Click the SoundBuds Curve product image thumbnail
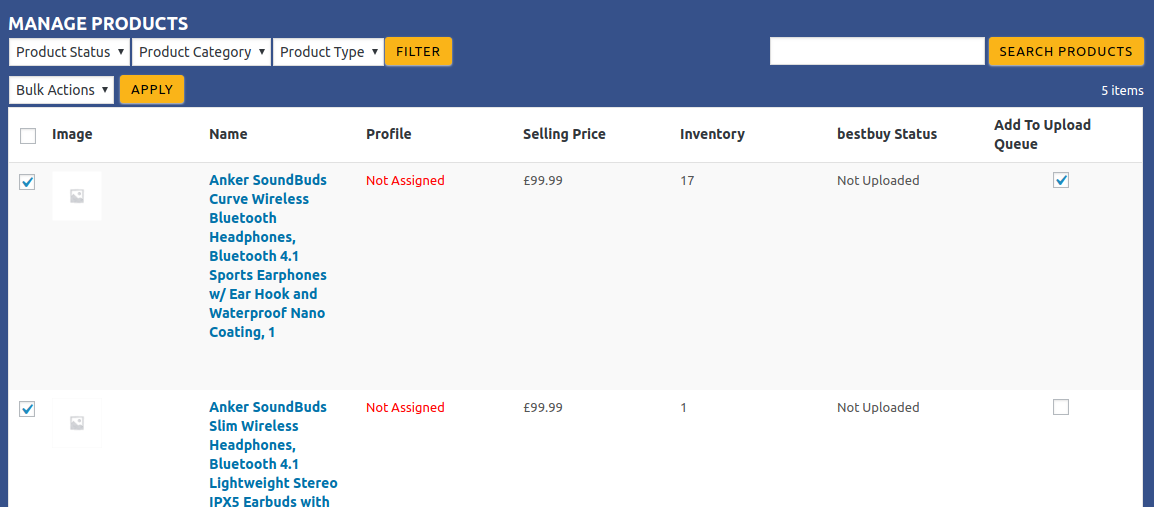The width and height of the screenshot is (1154, 507). pos(77,196)
